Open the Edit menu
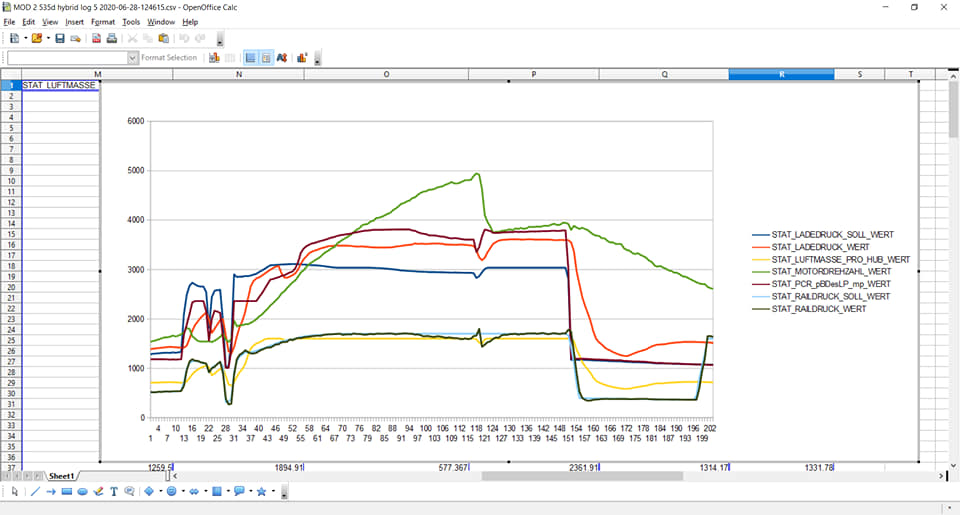This screenshot has width=960, height=515. (x=29, y=21)
